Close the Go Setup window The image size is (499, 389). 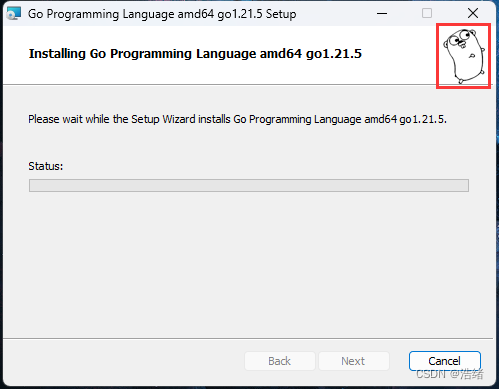[x=473, y=13]
